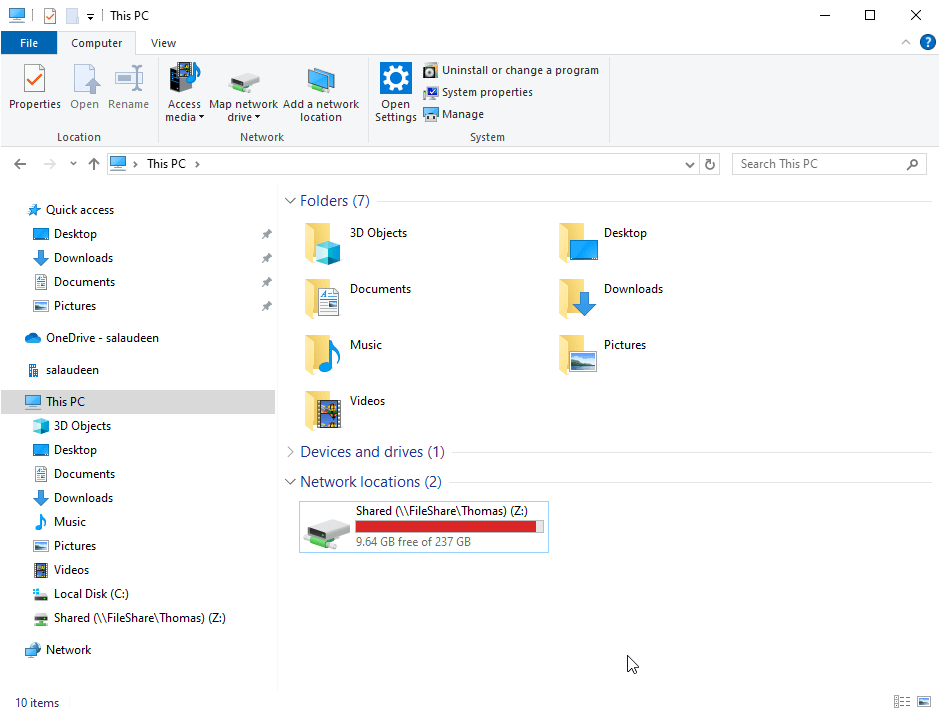Open the Quick Access Toolbar customize dropdown
The height and width of the screenshot is (715, 940).
[x=90, y=16]
